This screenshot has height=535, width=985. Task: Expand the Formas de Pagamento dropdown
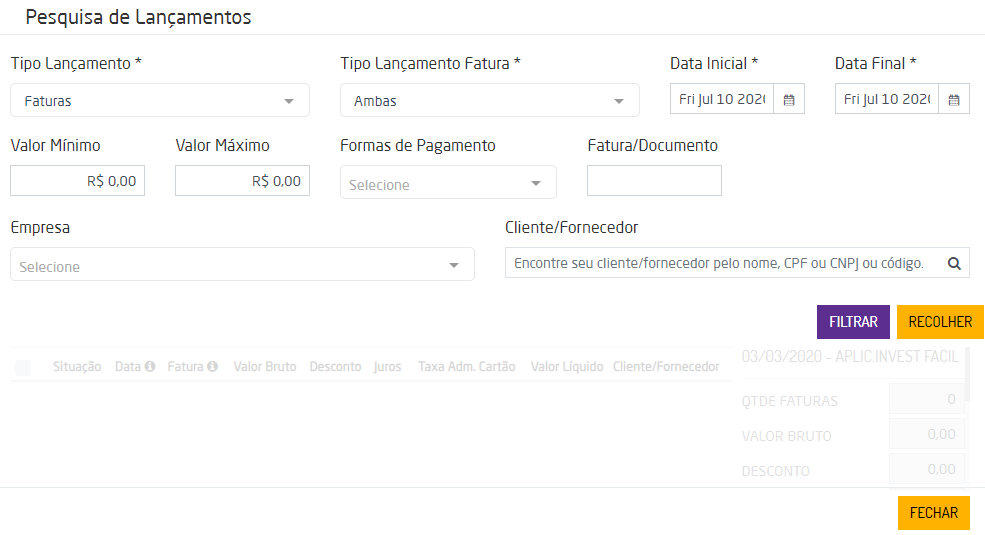(448, 182)
